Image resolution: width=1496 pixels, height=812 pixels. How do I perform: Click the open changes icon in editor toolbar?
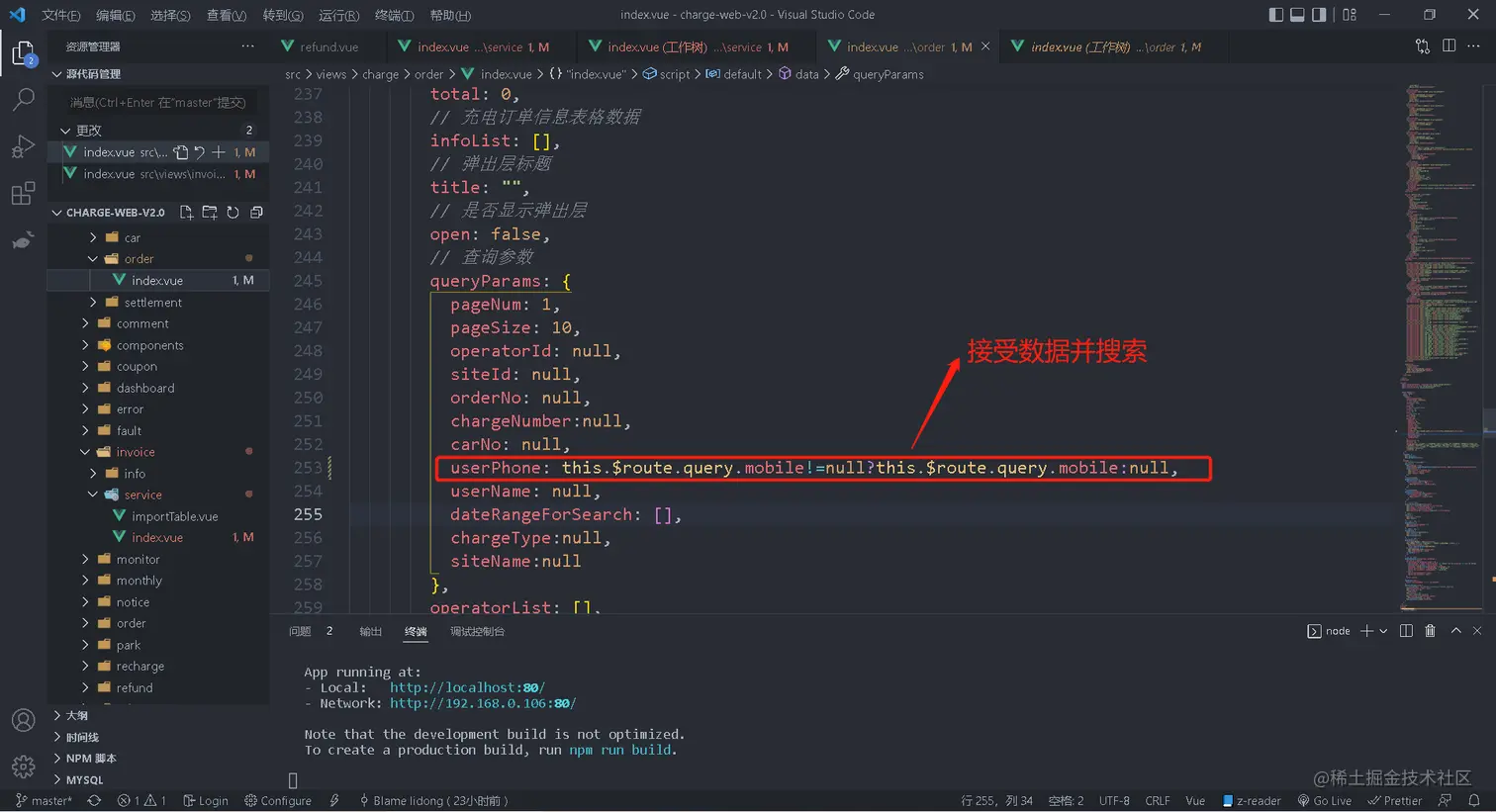1423,46
